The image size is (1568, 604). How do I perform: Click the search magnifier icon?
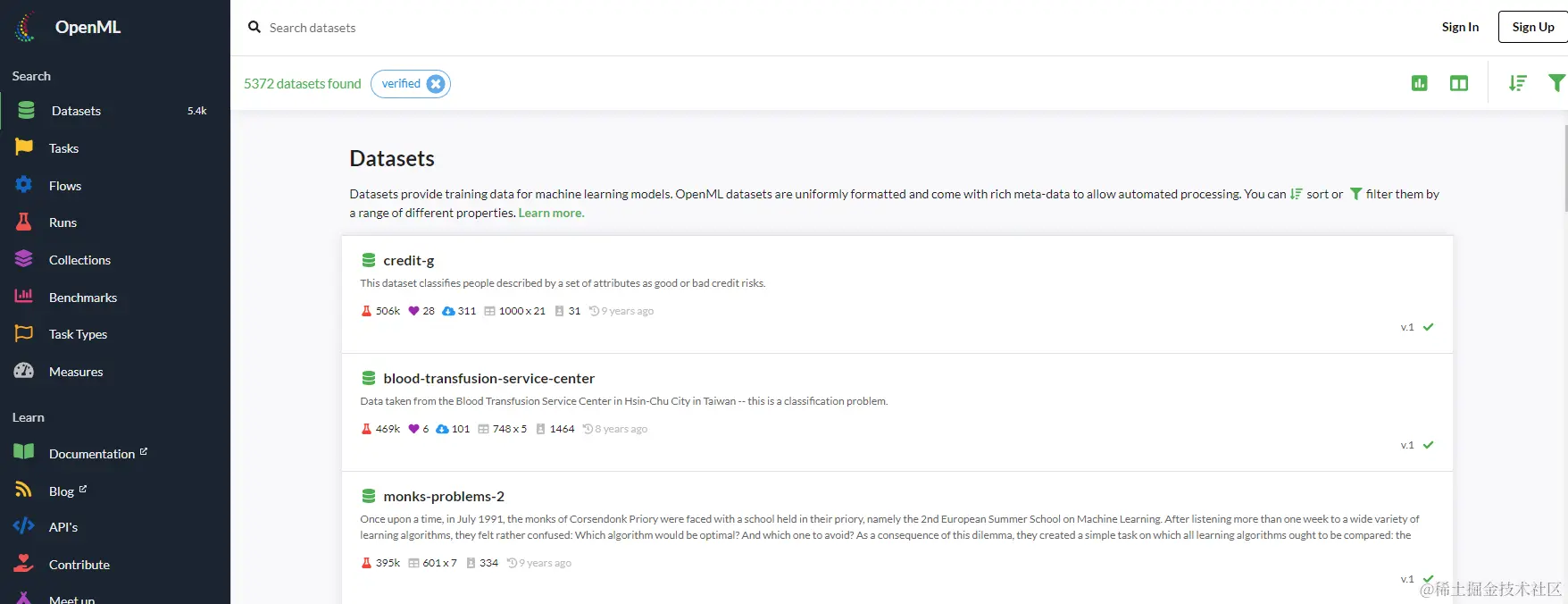pyautogui.click(x=254, y=28)
